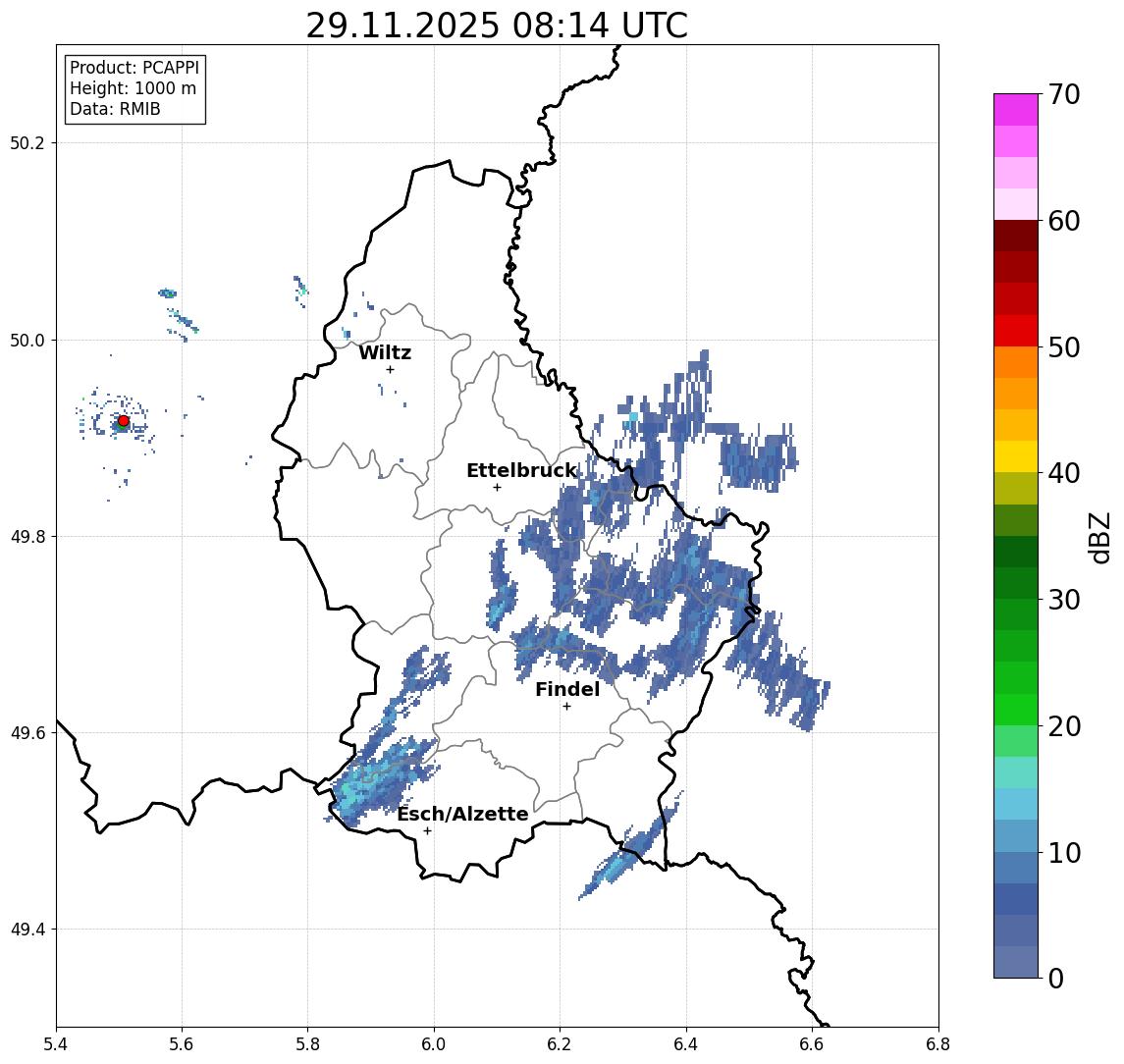Image resolution: width=1124 pixels, height=1064 pixels.
Task: Click the 30 label on the colorbar
Action: pos(1063,600)
